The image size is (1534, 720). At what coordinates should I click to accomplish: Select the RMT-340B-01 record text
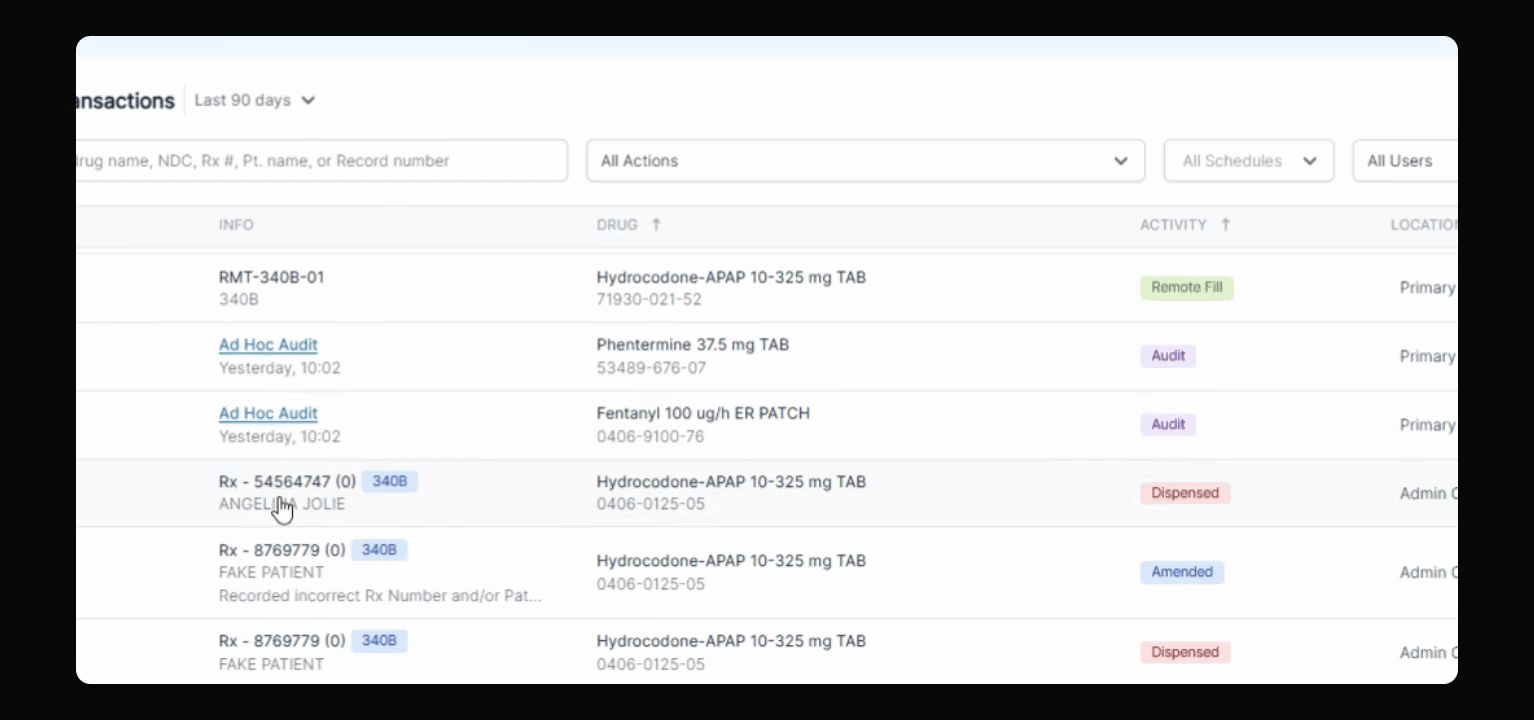point(272,277)
